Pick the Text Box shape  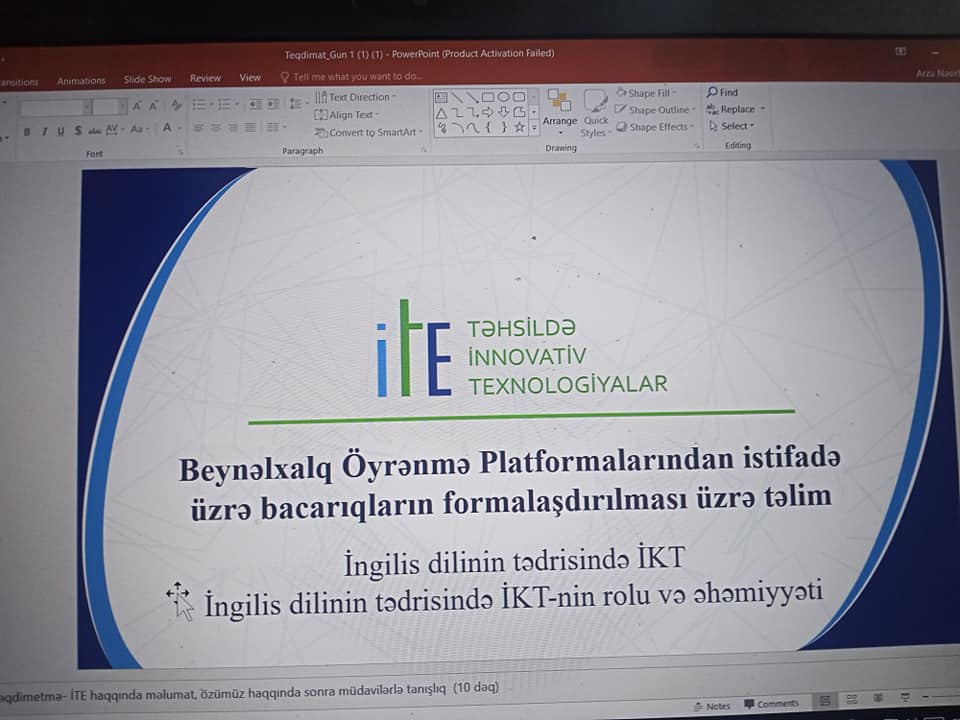point(441,97)
